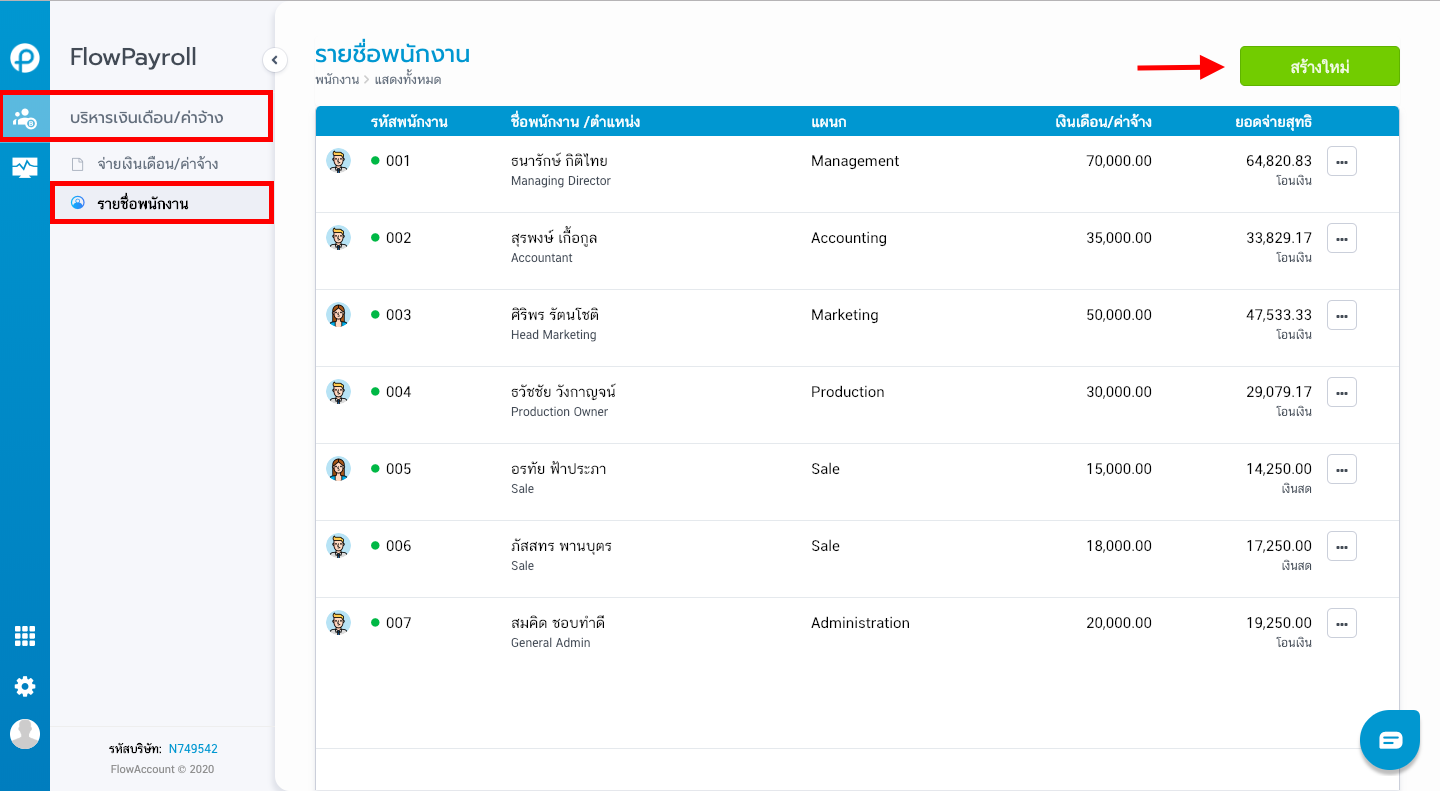Screen dimensions: 1440x791
Task: Click the user profile avatar
Action: point(25,734)
